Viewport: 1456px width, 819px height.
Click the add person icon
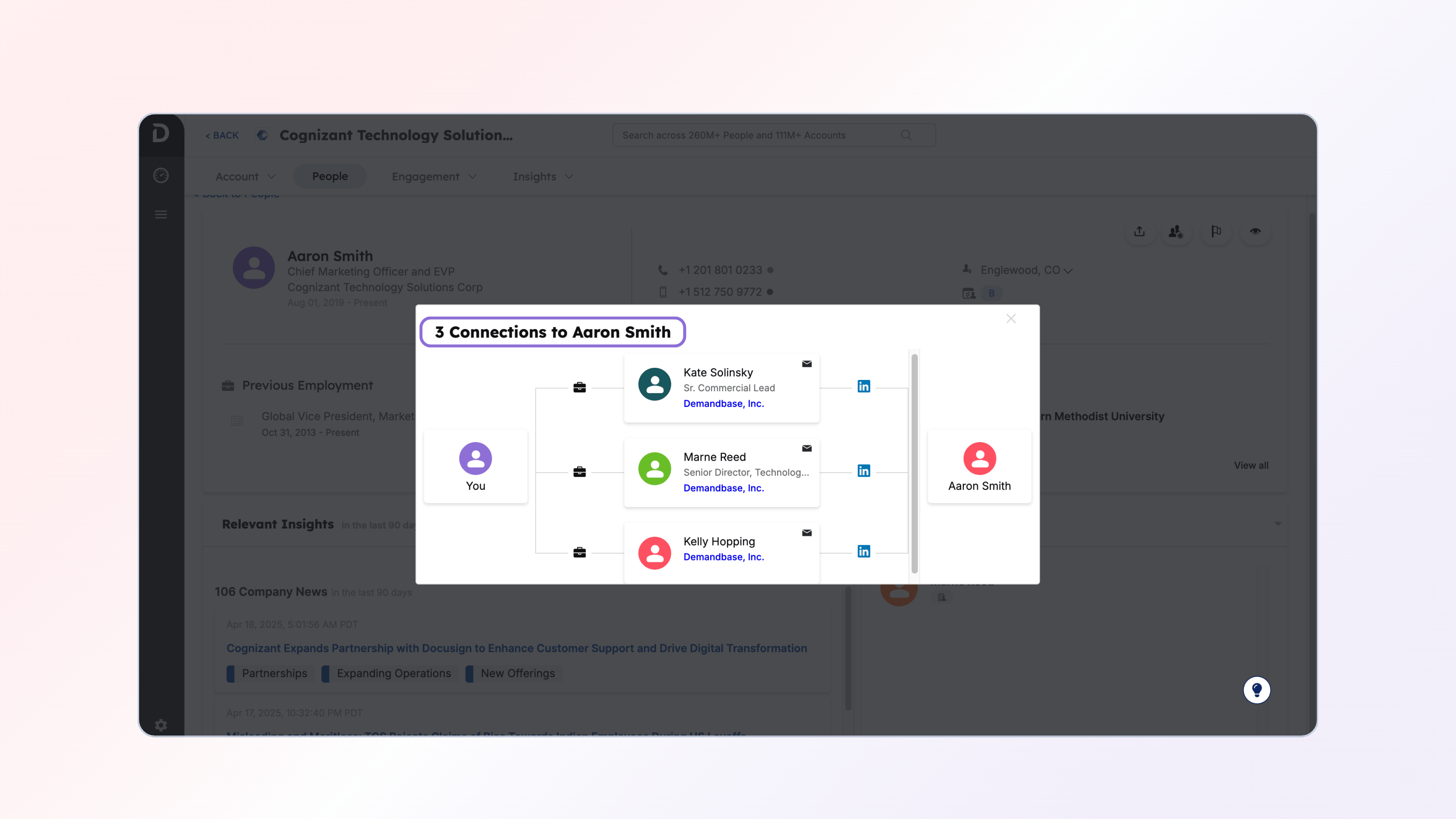1176,232
